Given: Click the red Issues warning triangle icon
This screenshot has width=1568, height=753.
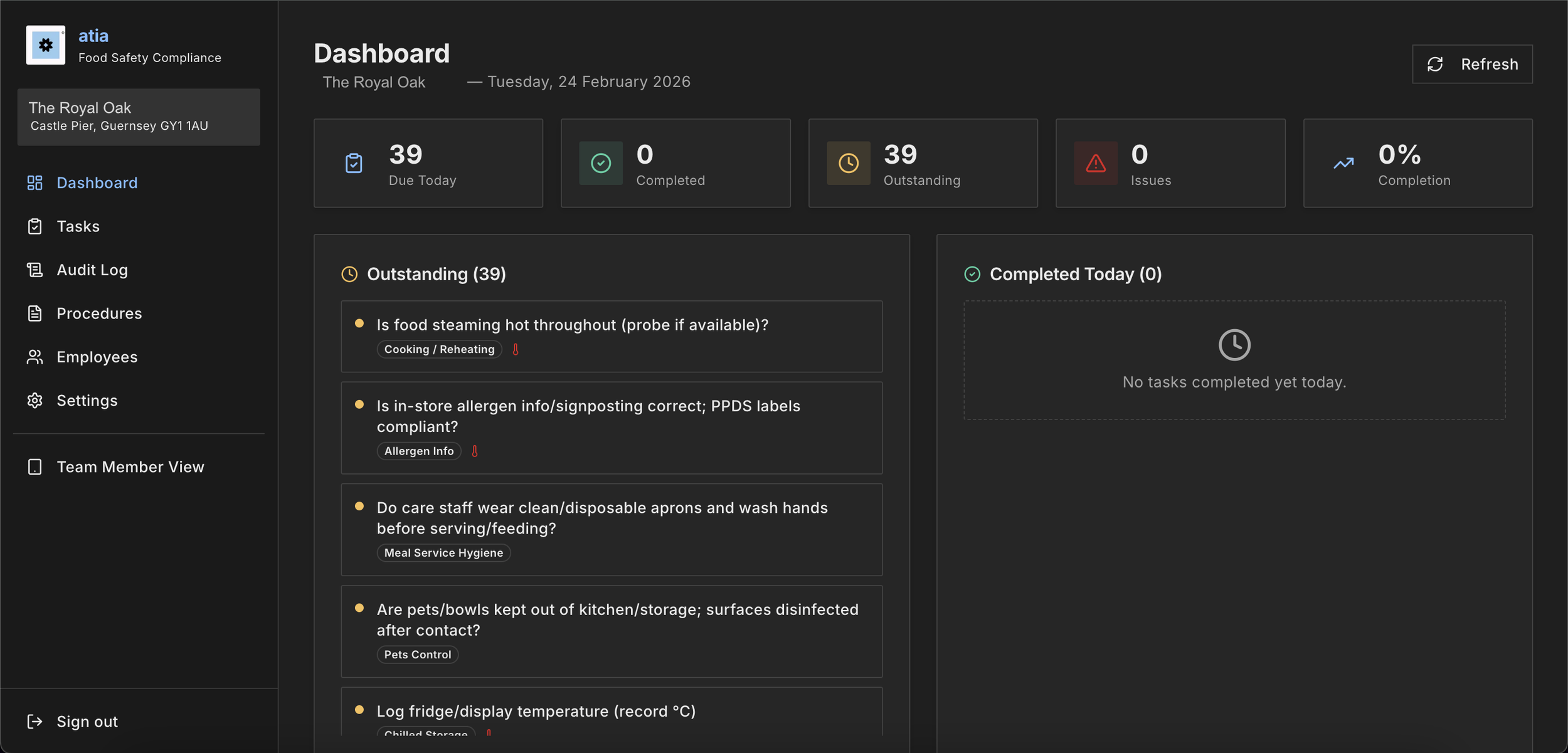Looking at the screenshot, I should coord(1095,163).
